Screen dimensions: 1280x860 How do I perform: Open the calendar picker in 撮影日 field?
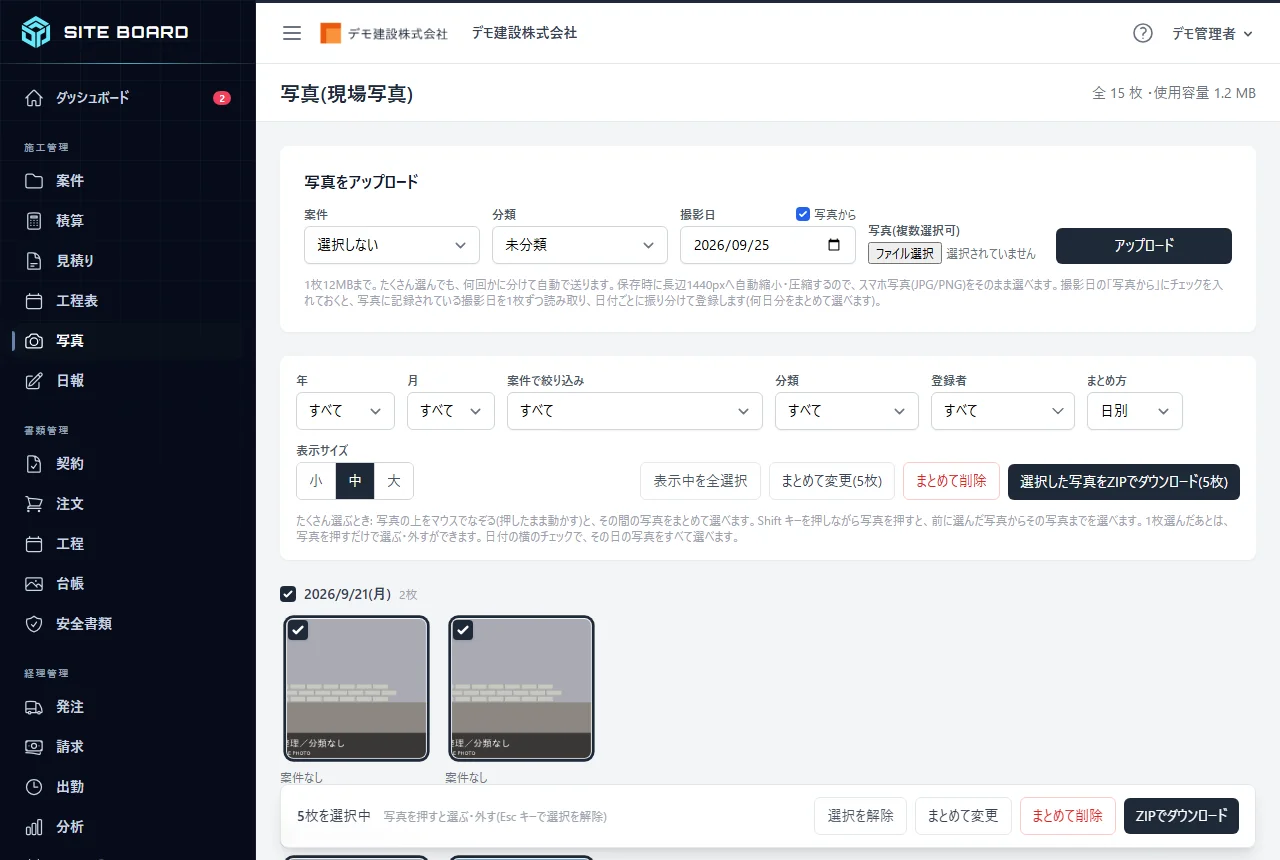point(834,245)
